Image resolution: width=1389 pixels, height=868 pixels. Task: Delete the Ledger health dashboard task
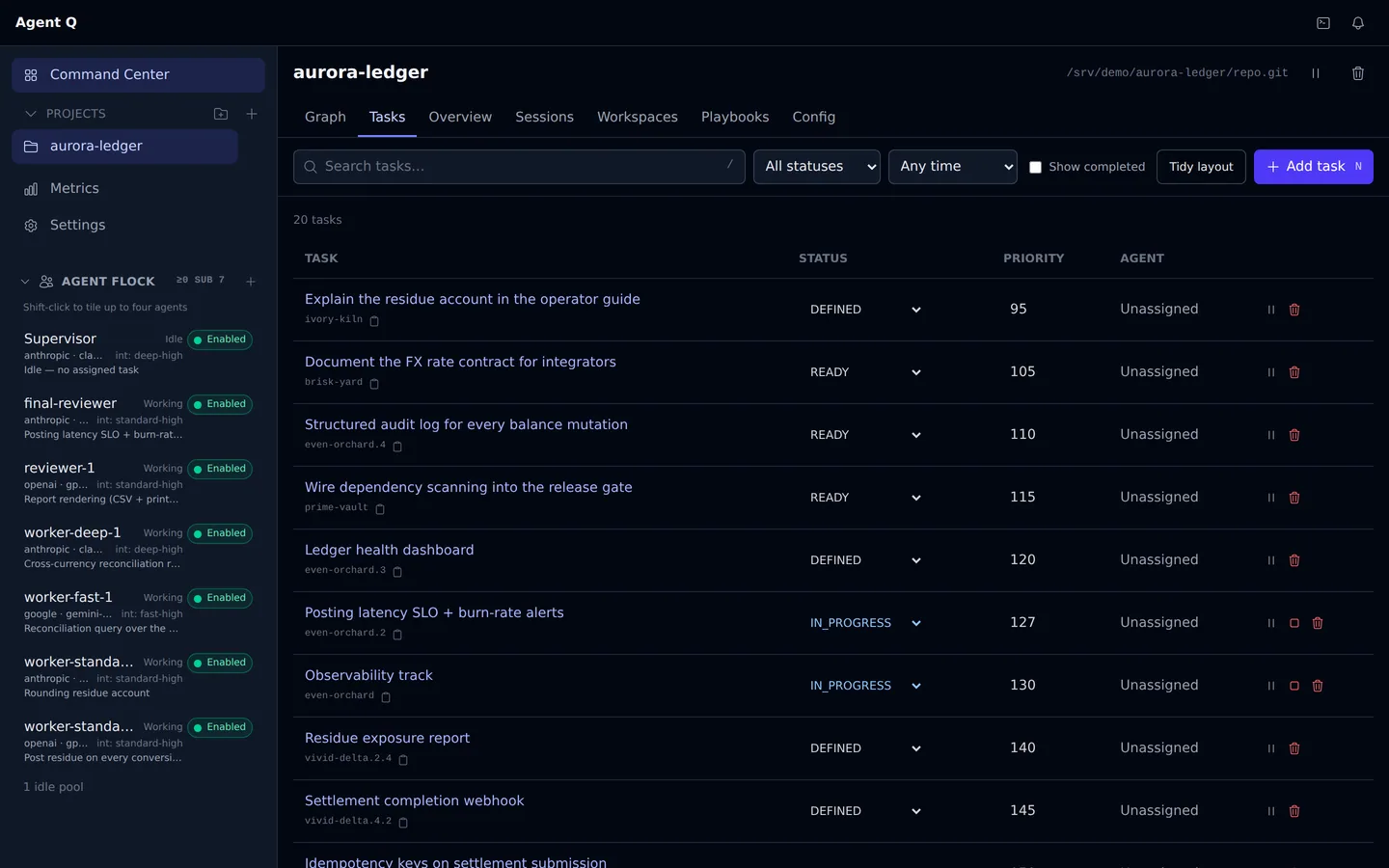tap(1294, 560)
